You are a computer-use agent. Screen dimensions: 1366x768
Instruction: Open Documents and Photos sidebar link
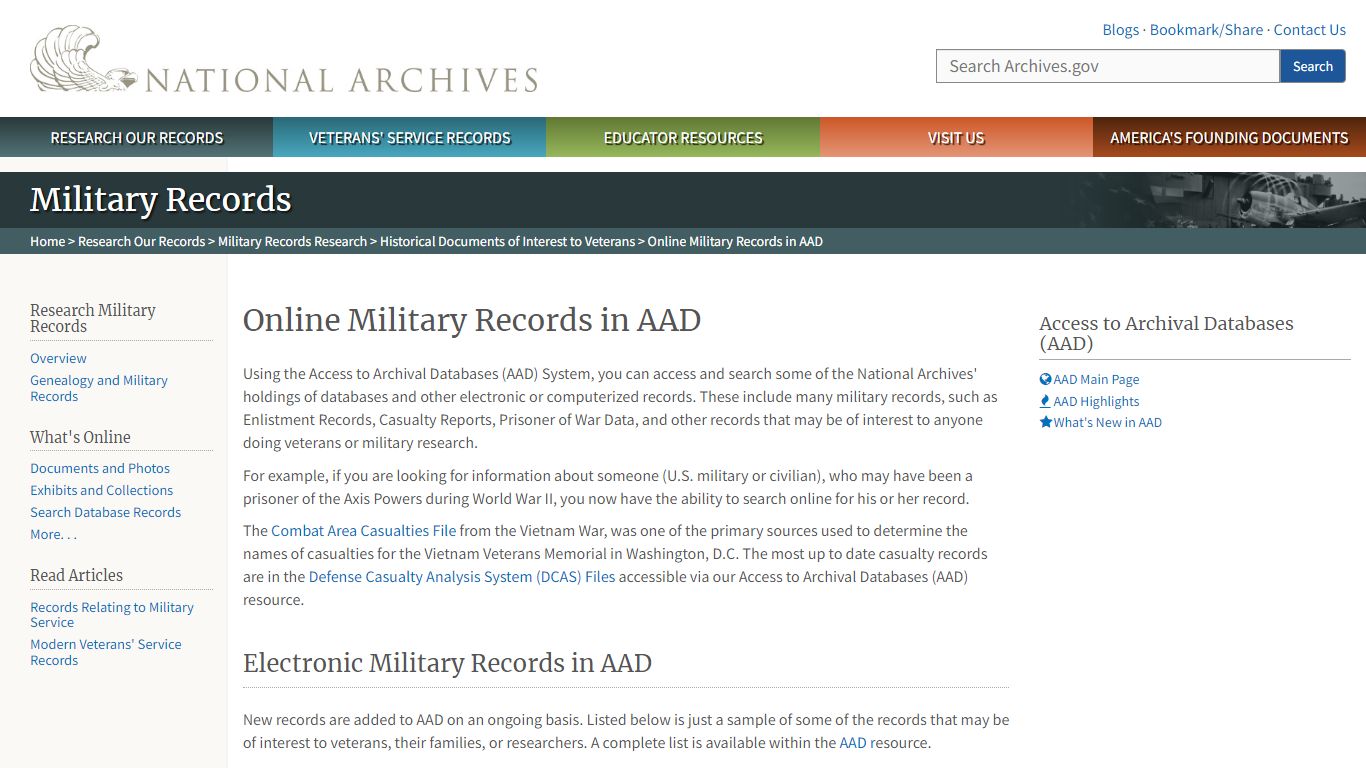click(x=100, y=468)
